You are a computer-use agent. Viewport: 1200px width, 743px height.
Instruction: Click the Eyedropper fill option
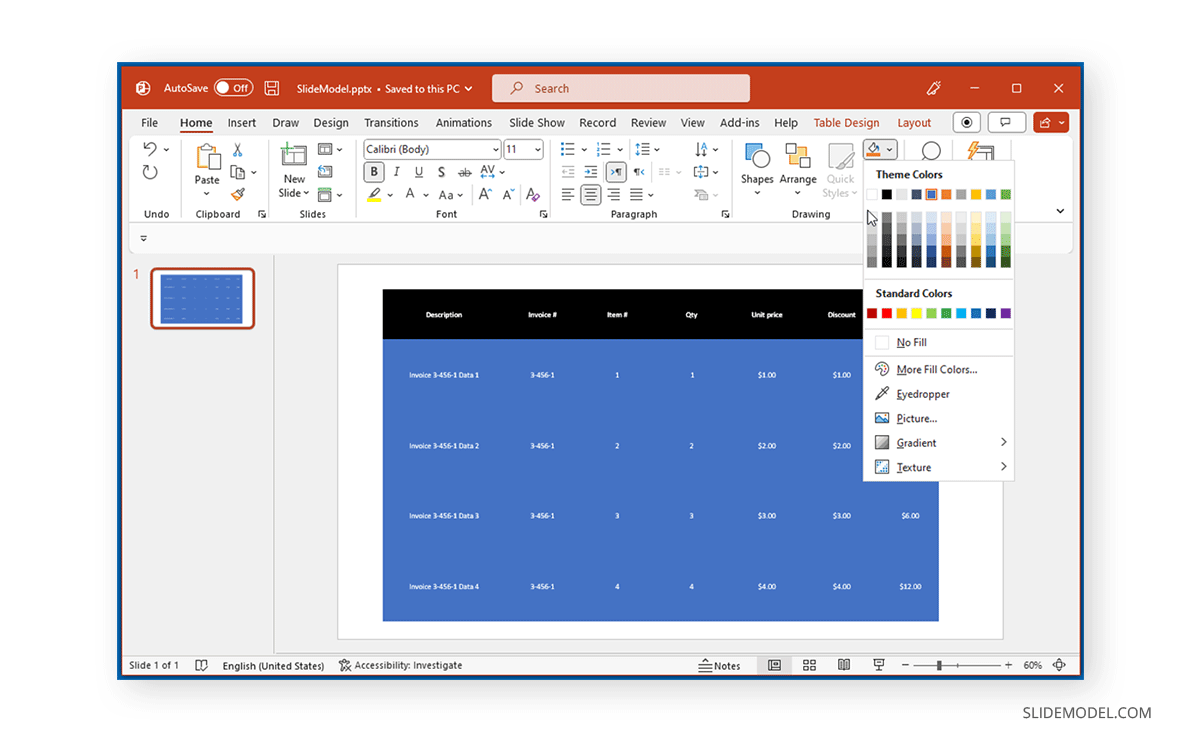923,394
